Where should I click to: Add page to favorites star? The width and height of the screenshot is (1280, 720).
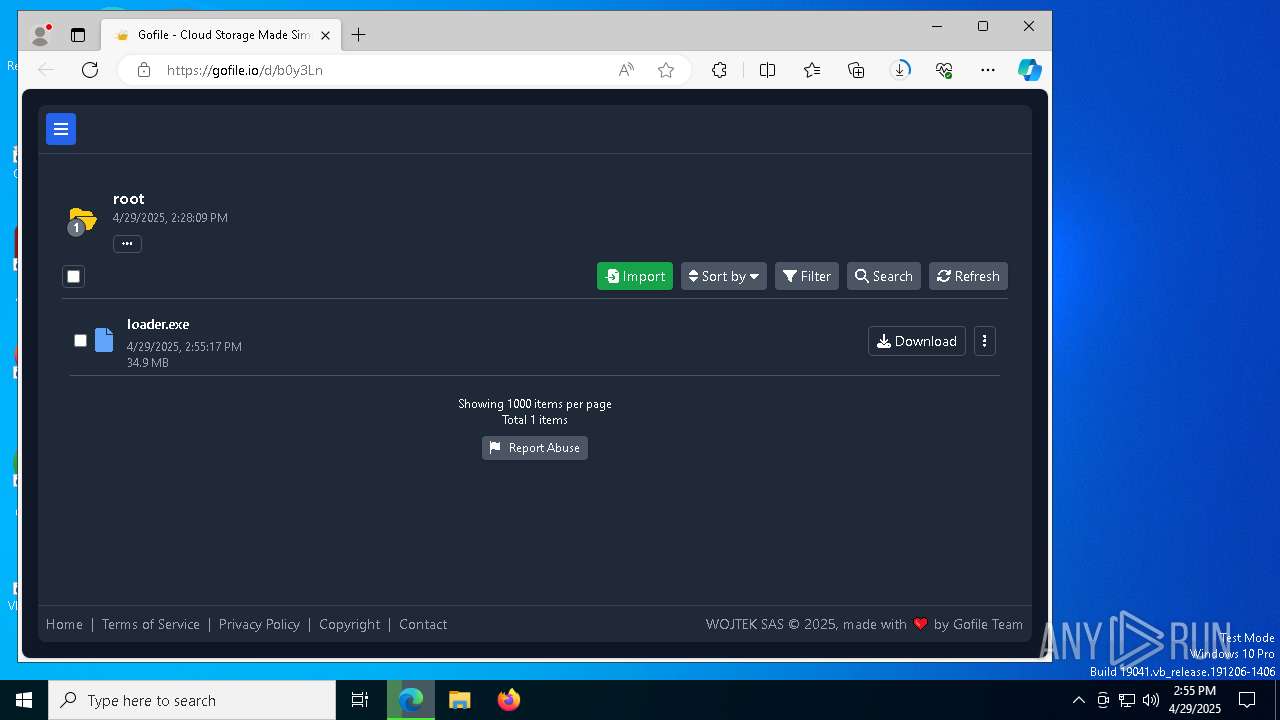pos(666,70)
